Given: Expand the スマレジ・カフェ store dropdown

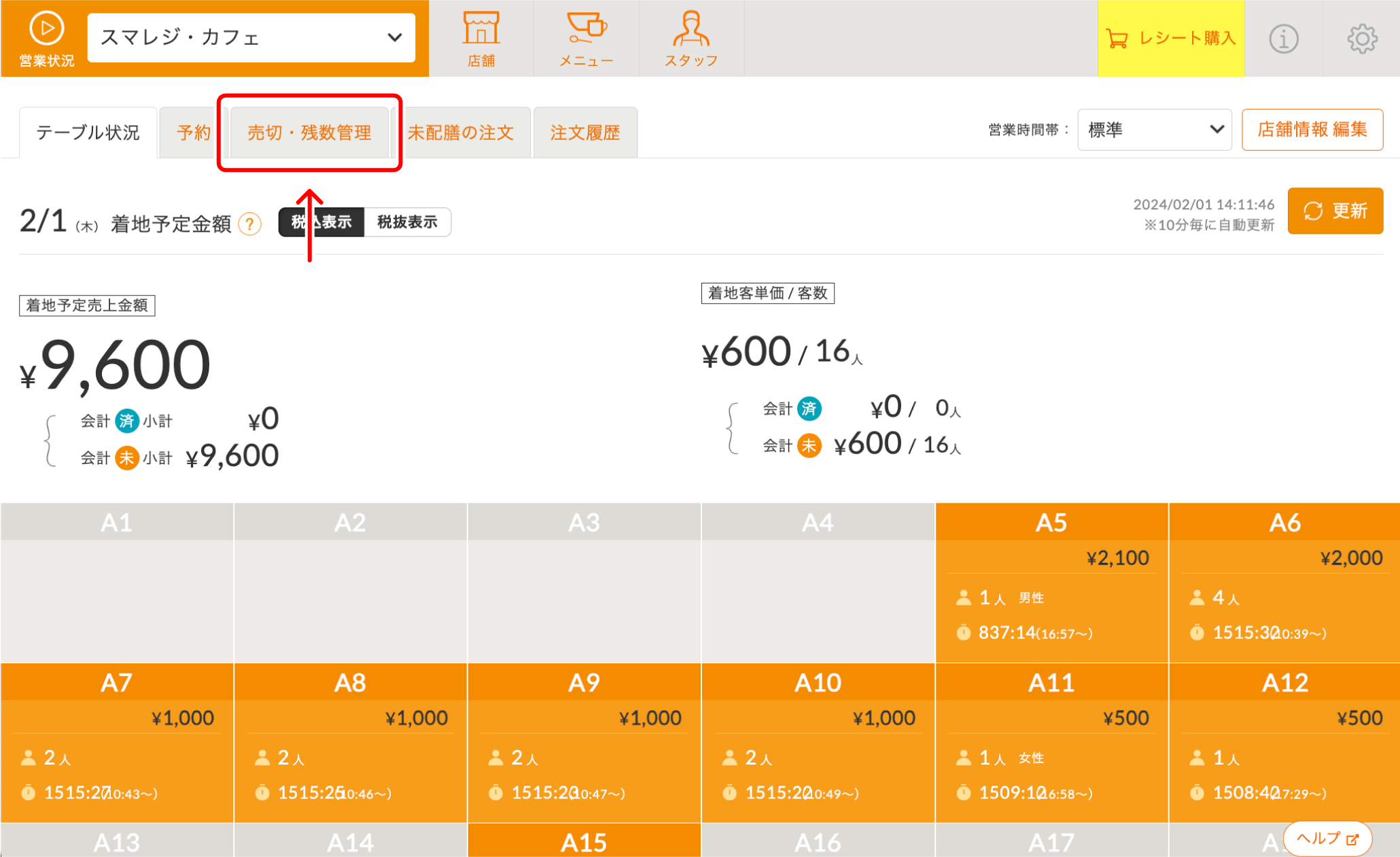Looking at the screenshot, I should (251, 37).
